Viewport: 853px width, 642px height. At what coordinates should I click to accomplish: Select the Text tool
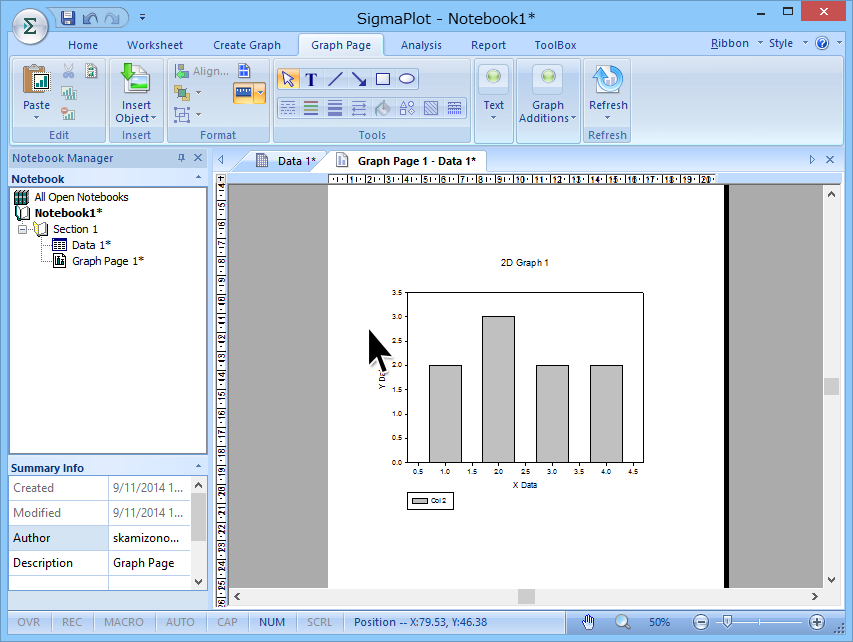click(x=311, y=79)
